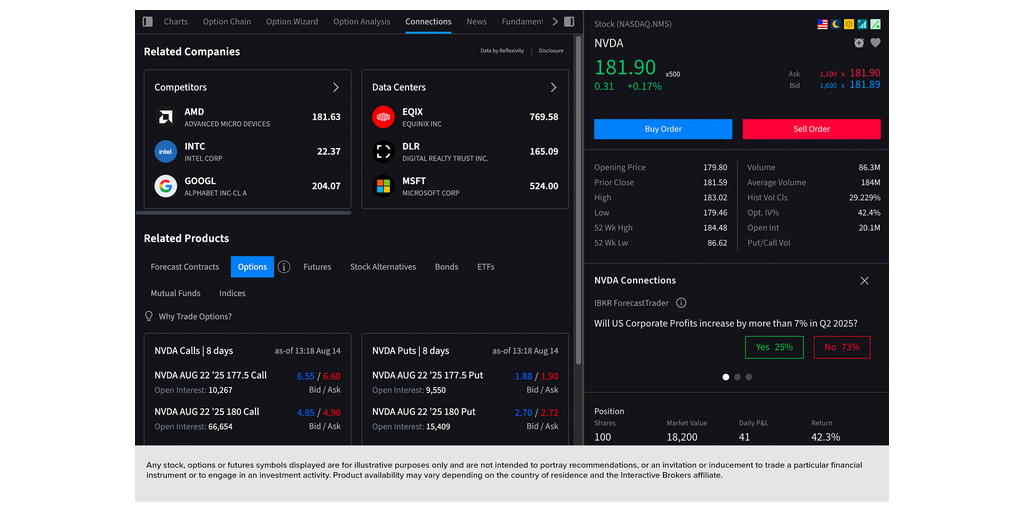Screen dimensions: 1024x512
Task: Show more tabs with the right arrow
Action: (x=554, y=21)
